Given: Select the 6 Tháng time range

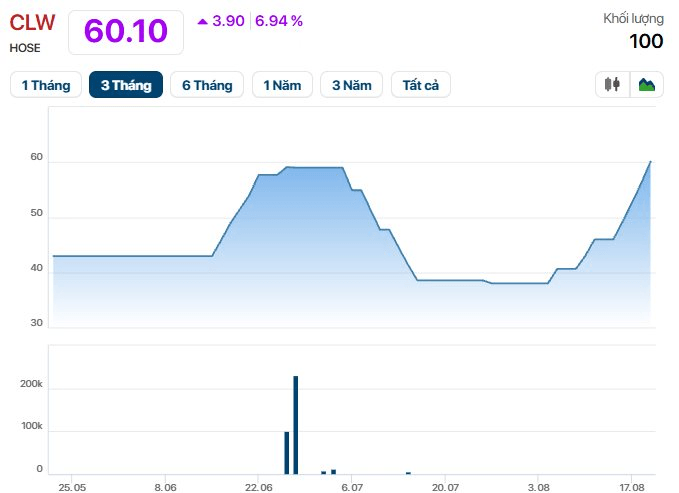Looking at the screenshot, I should click(207, 85).
